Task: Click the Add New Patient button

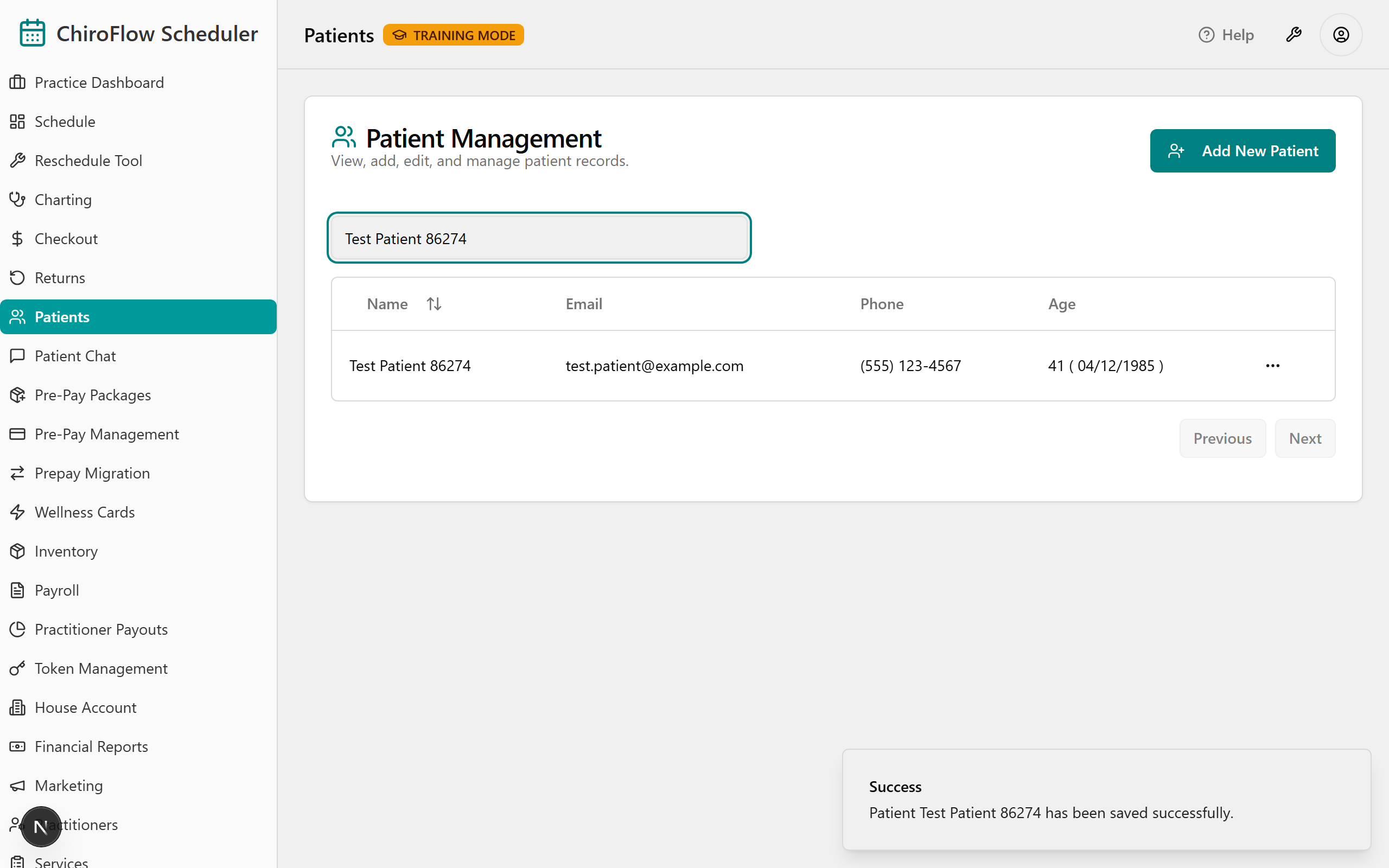Action: click(x=1243, y=150)
